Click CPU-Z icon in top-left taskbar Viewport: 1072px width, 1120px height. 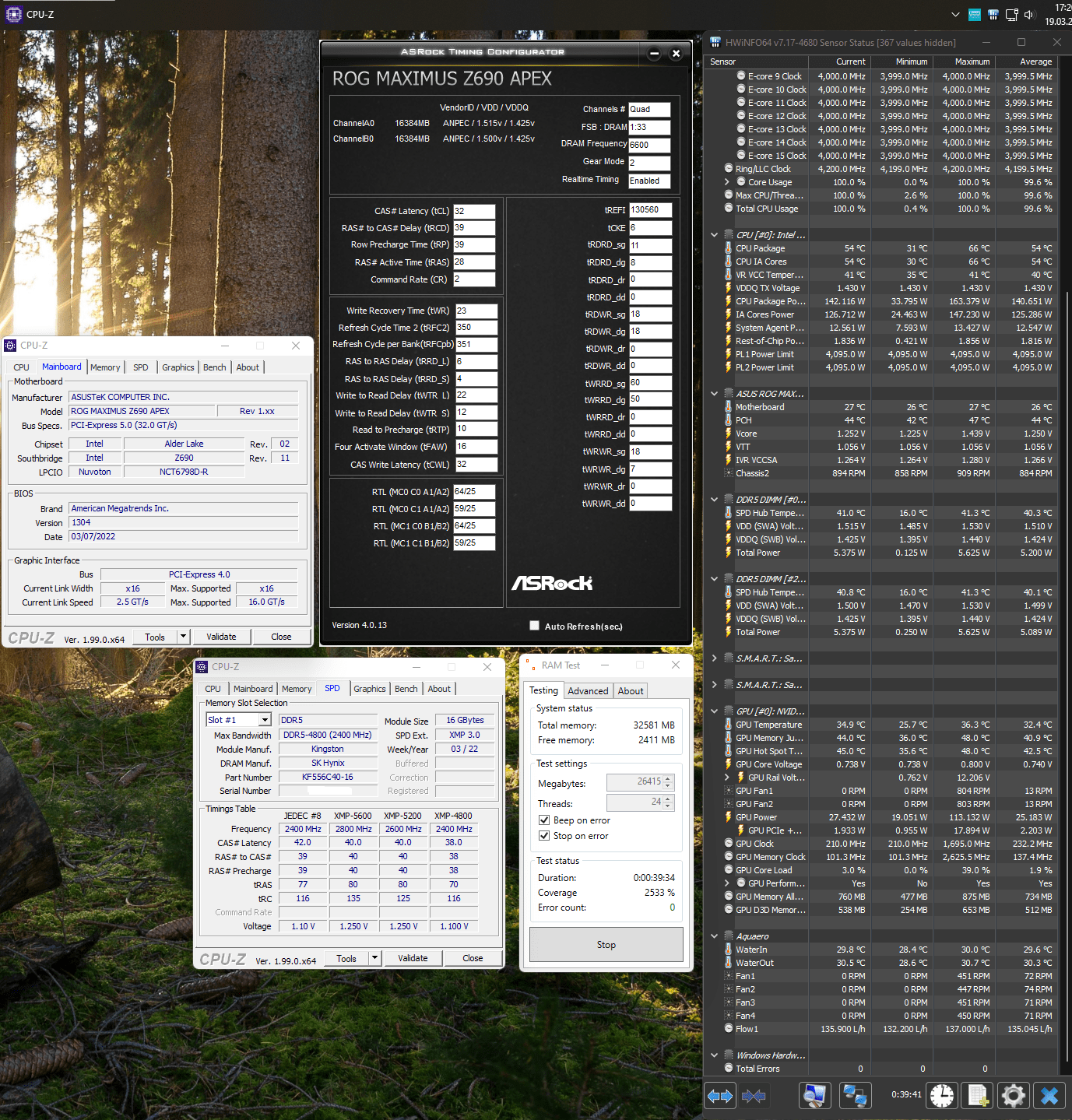point(13,14)
